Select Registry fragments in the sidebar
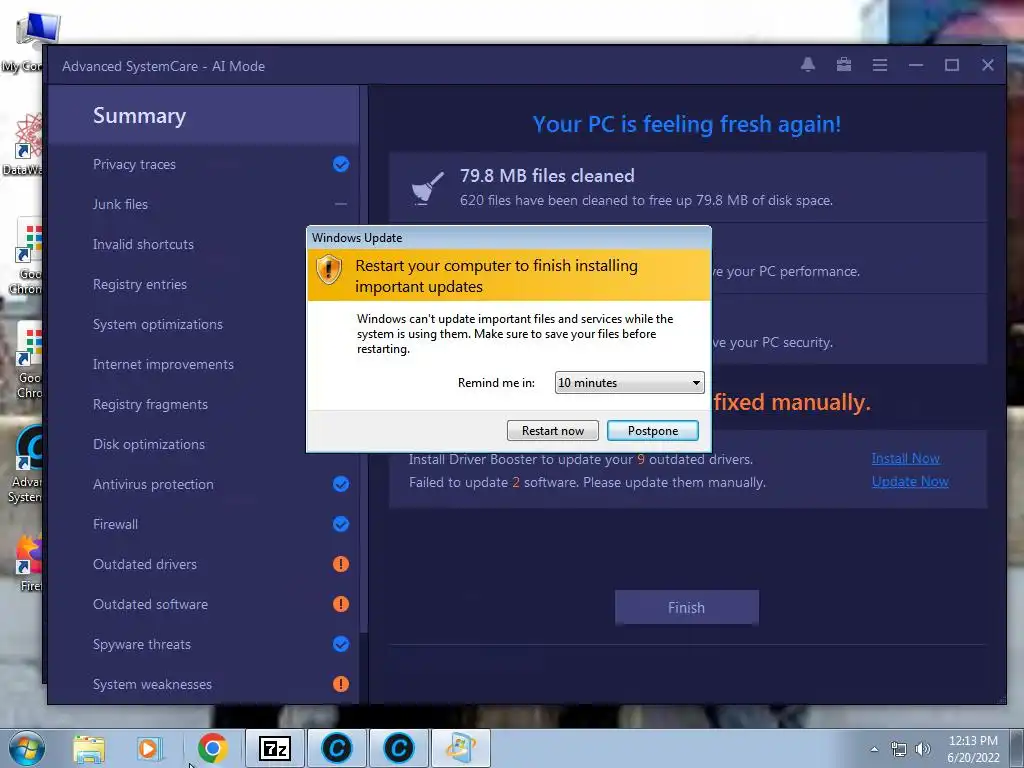The image size is (1024, 768). (150, 404)
